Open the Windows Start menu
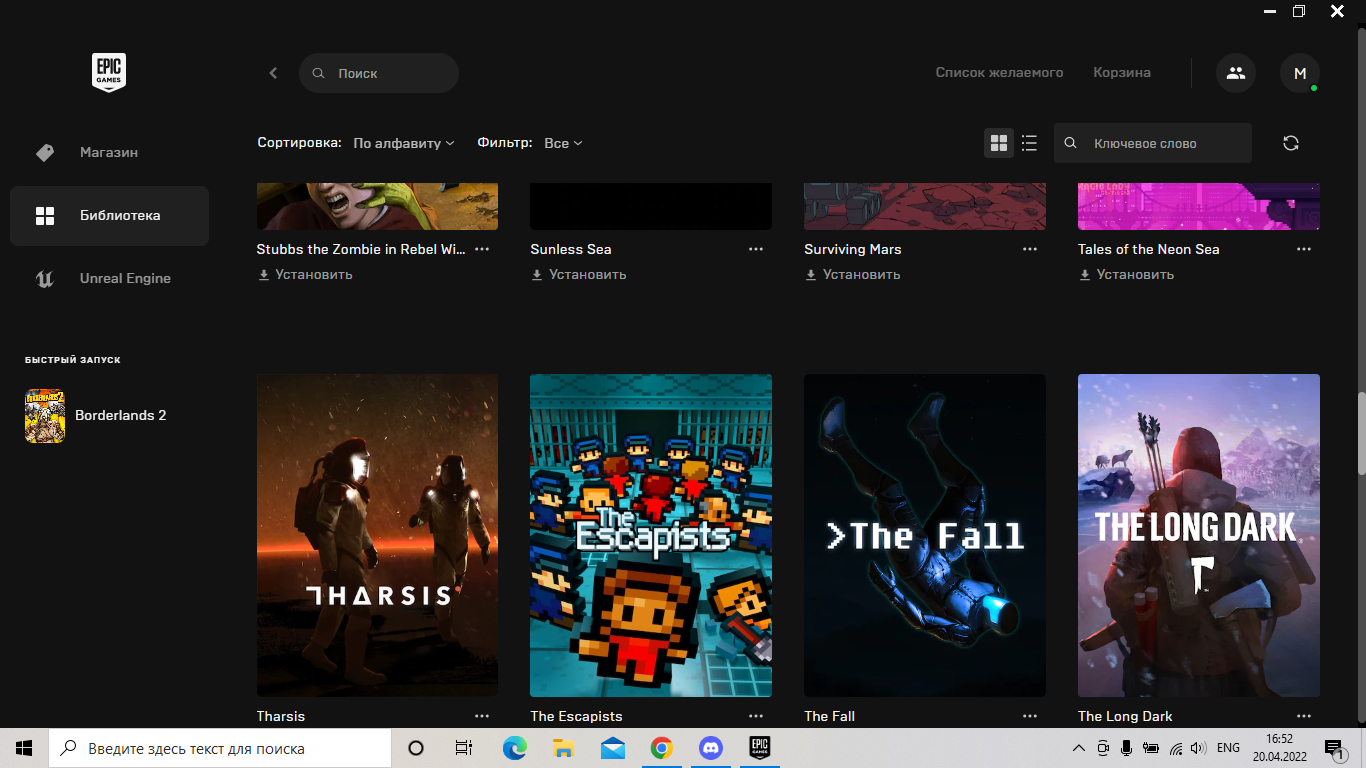 (24, 748)
